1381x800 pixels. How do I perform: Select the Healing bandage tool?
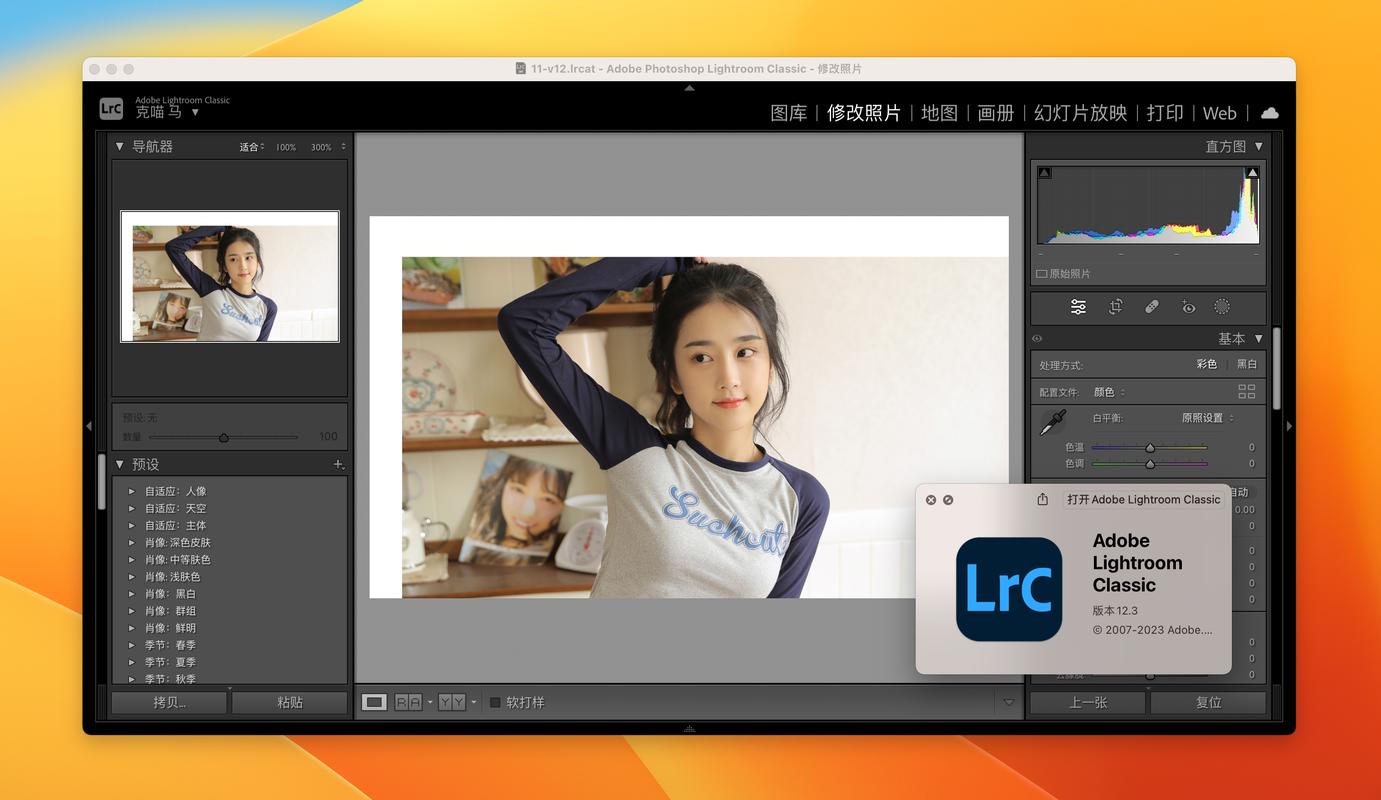pyautogui.click(x=1151, y=307)
